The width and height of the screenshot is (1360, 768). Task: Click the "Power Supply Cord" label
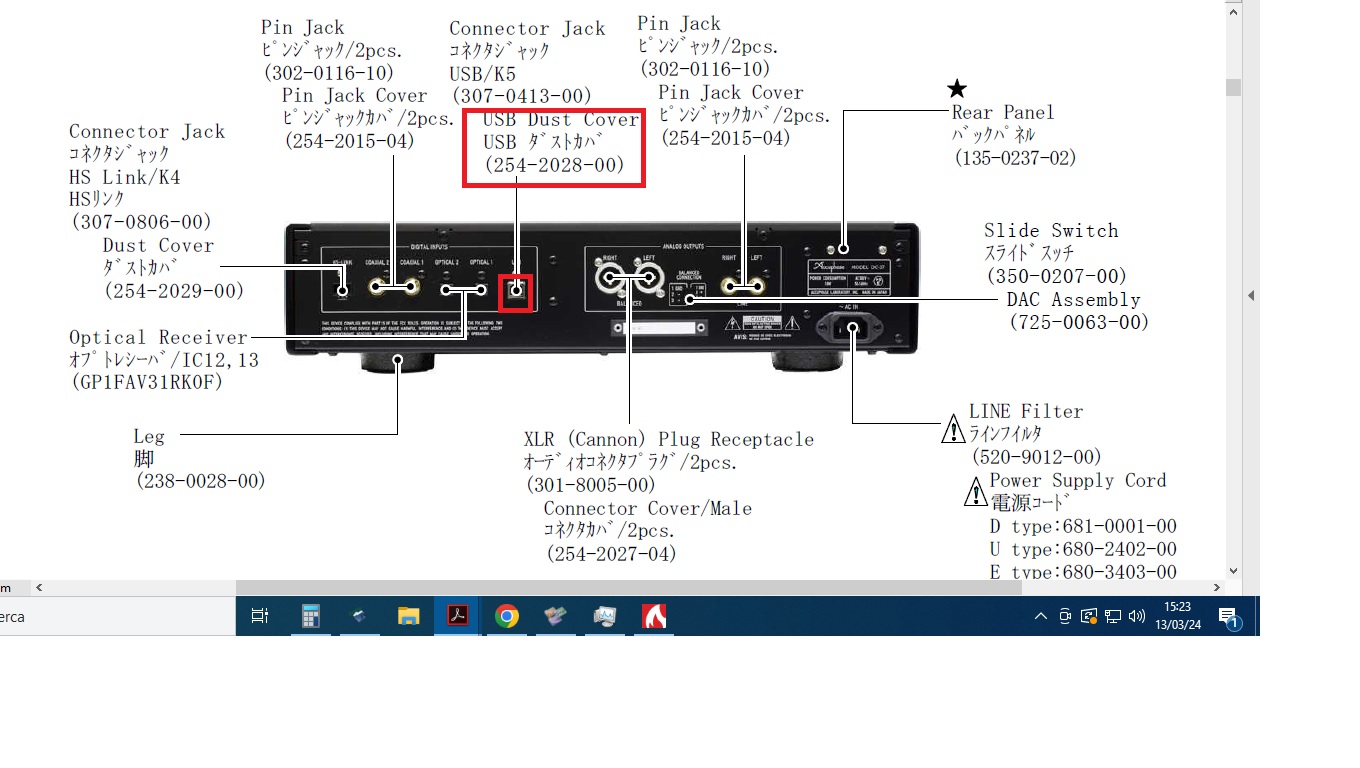[x=1078, y=480]
